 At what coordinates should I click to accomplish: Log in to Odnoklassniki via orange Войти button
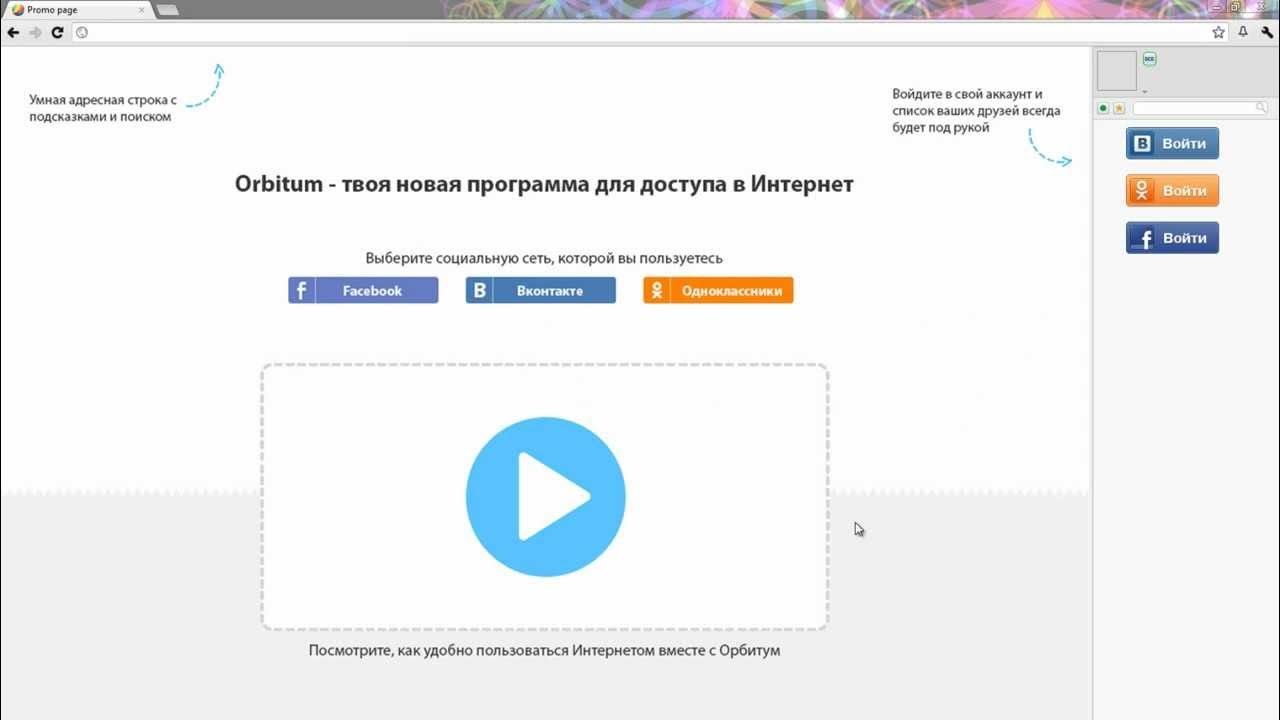(1172, 190)
